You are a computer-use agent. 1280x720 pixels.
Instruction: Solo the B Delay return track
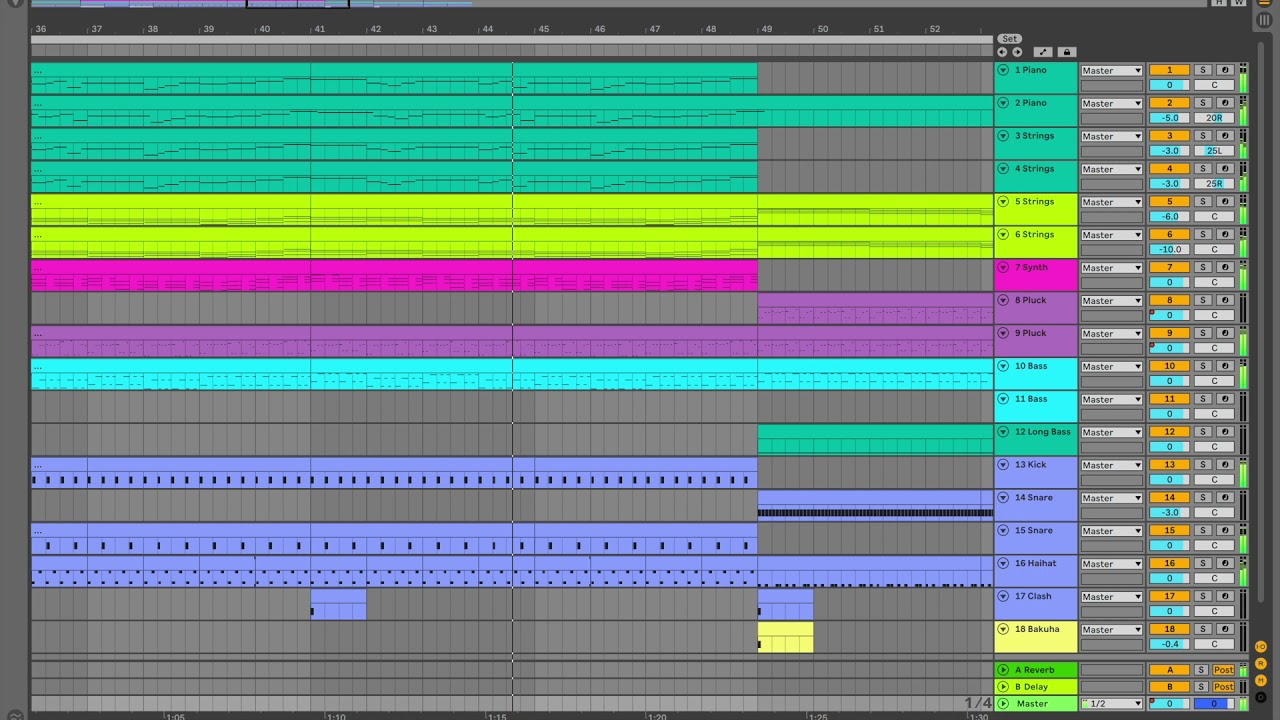(1201, 687)
